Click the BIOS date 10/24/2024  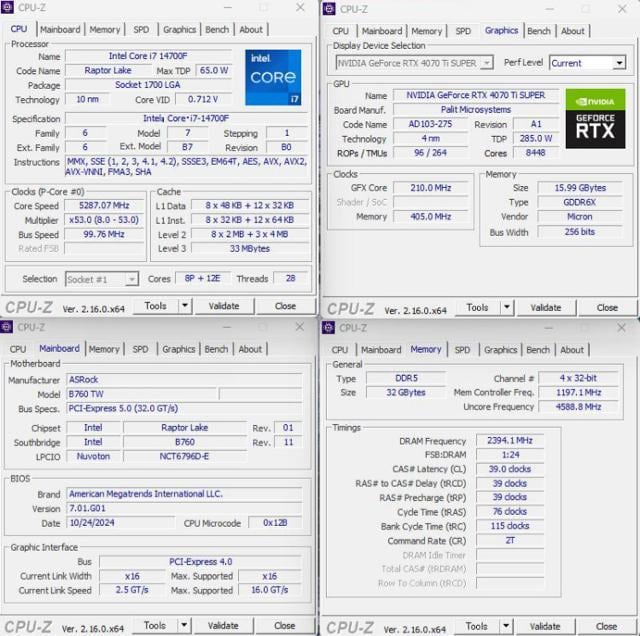point(120,523)
